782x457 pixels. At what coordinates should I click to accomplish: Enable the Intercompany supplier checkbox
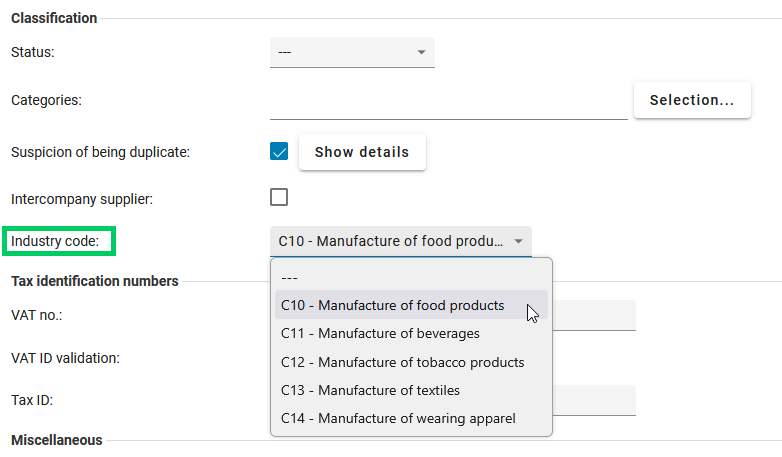coord(279,197)
